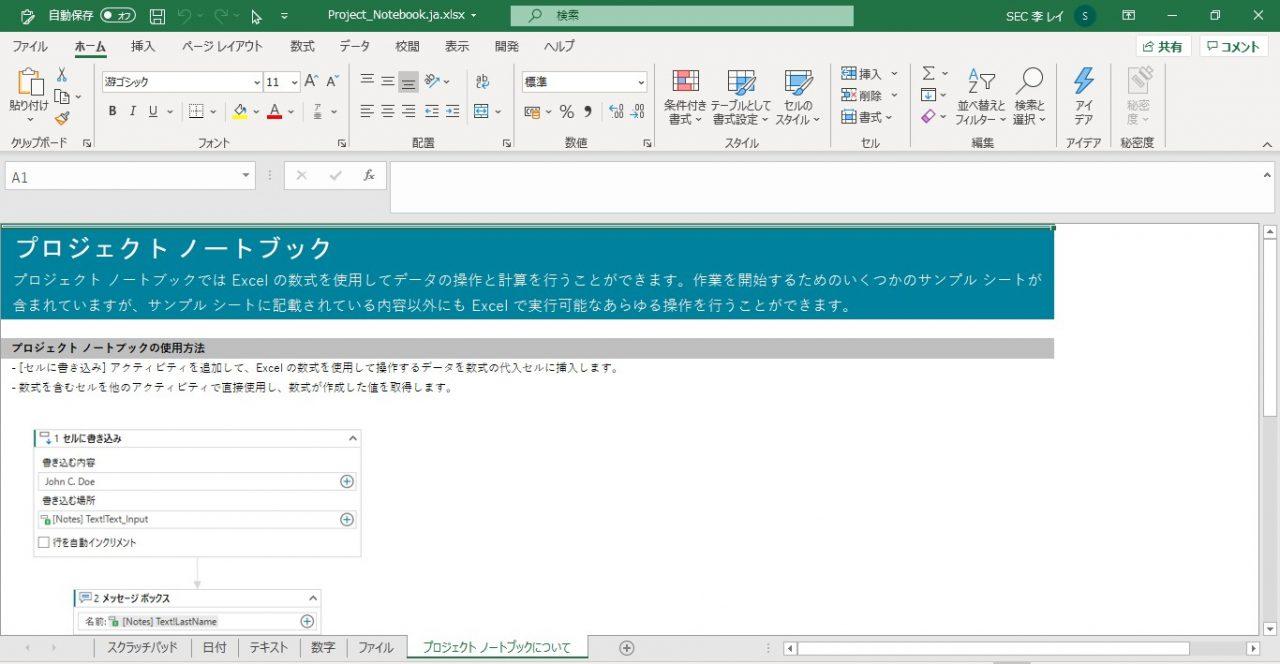Toggle underline formatting
Image resolution: width=1280 pixels, height=664 pixels.
[153, 111]
